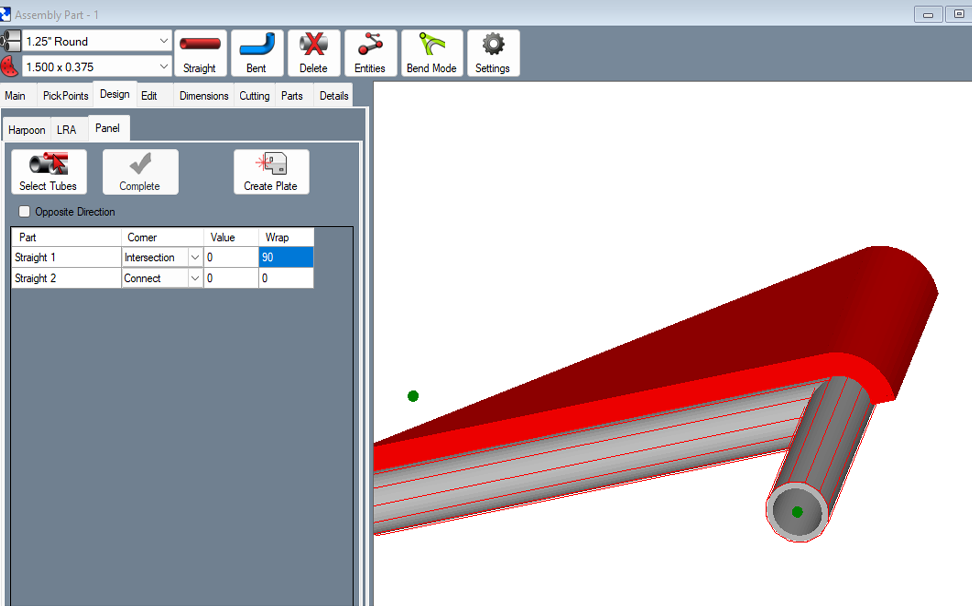The width and height of the screenshot is (972, 606).
Task: Click the Value column header
Action: coord(231,237)
